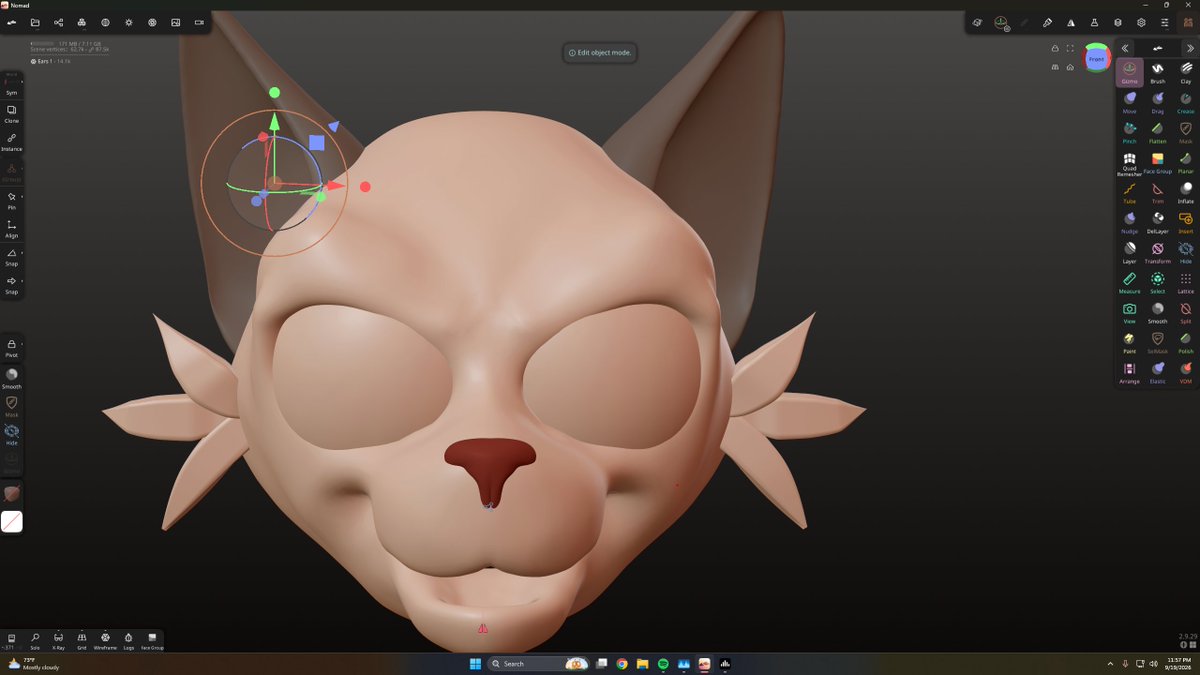1200x675 pixels.
Task: Open the Settings gear menu
Action: [x=1141, y=22]
